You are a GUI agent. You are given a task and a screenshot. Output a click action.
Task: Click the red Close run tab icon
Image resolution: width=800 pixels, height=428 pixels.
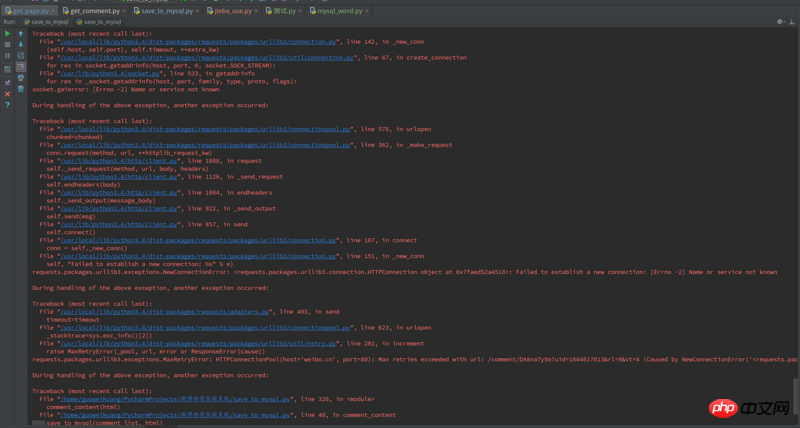point(7,93)
